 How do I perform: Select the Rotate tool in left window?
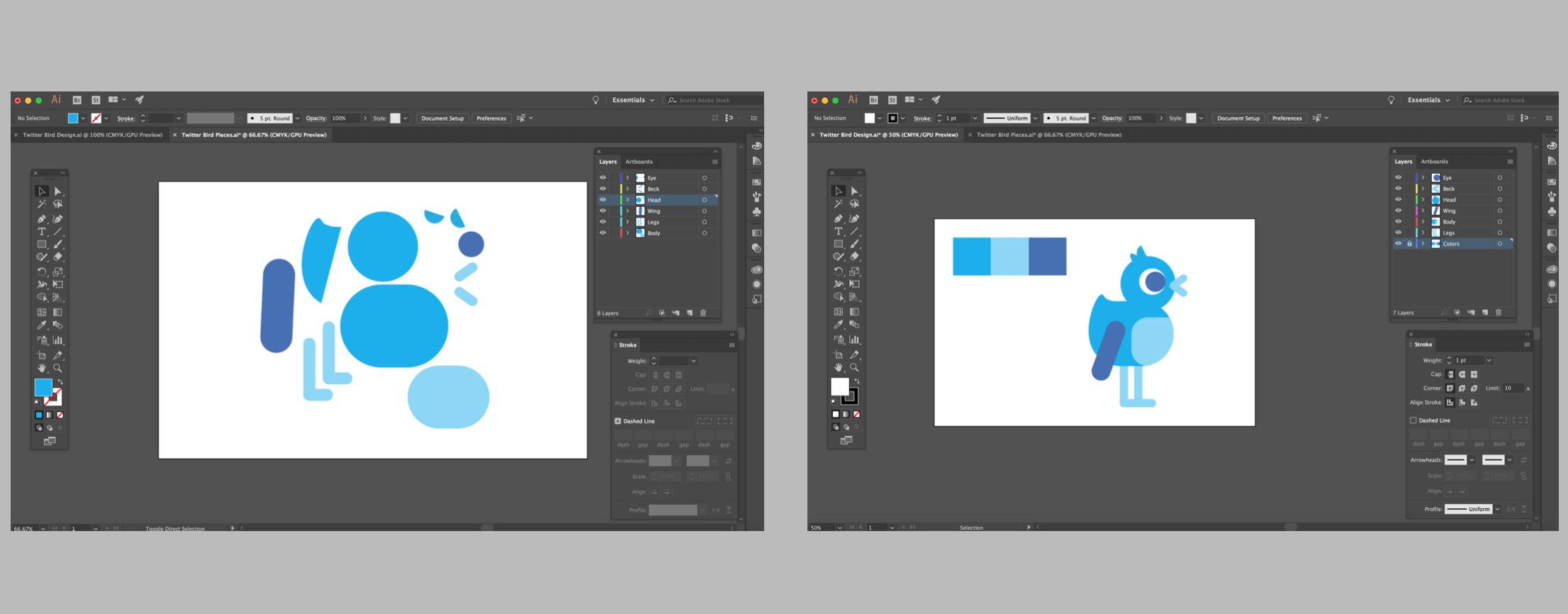point(42,272)
